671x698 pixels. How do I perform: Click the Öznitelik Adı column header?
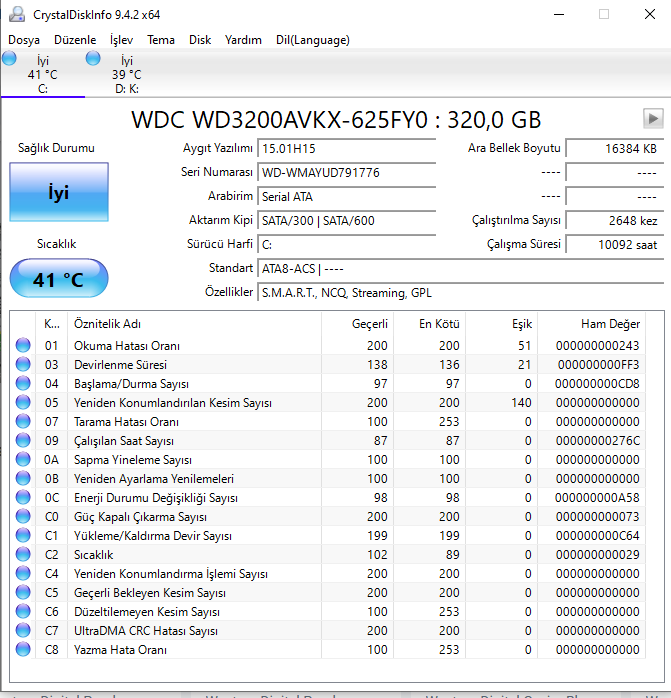(194, 324)
